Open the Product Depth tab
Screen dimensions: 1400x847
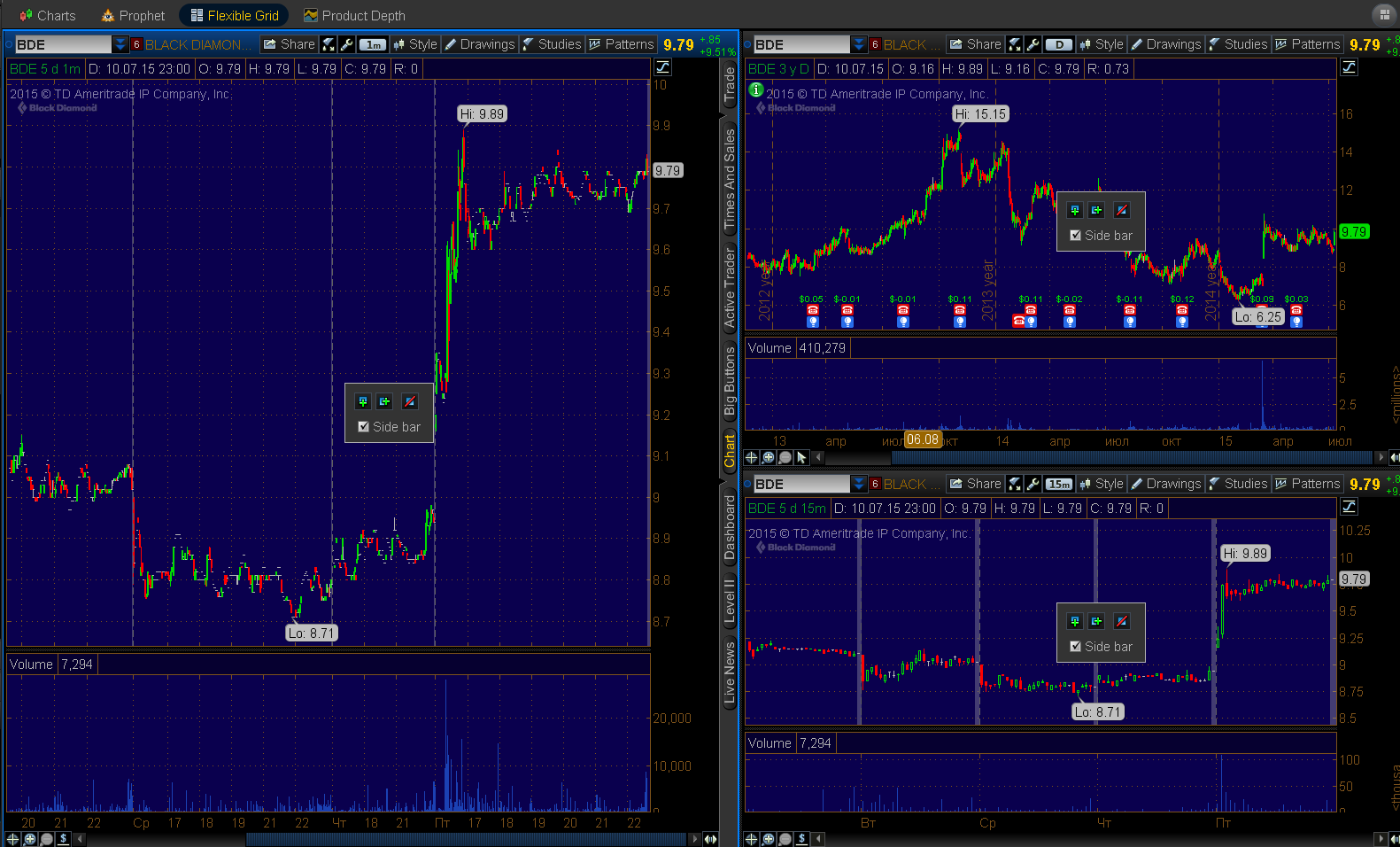[354, 15]
